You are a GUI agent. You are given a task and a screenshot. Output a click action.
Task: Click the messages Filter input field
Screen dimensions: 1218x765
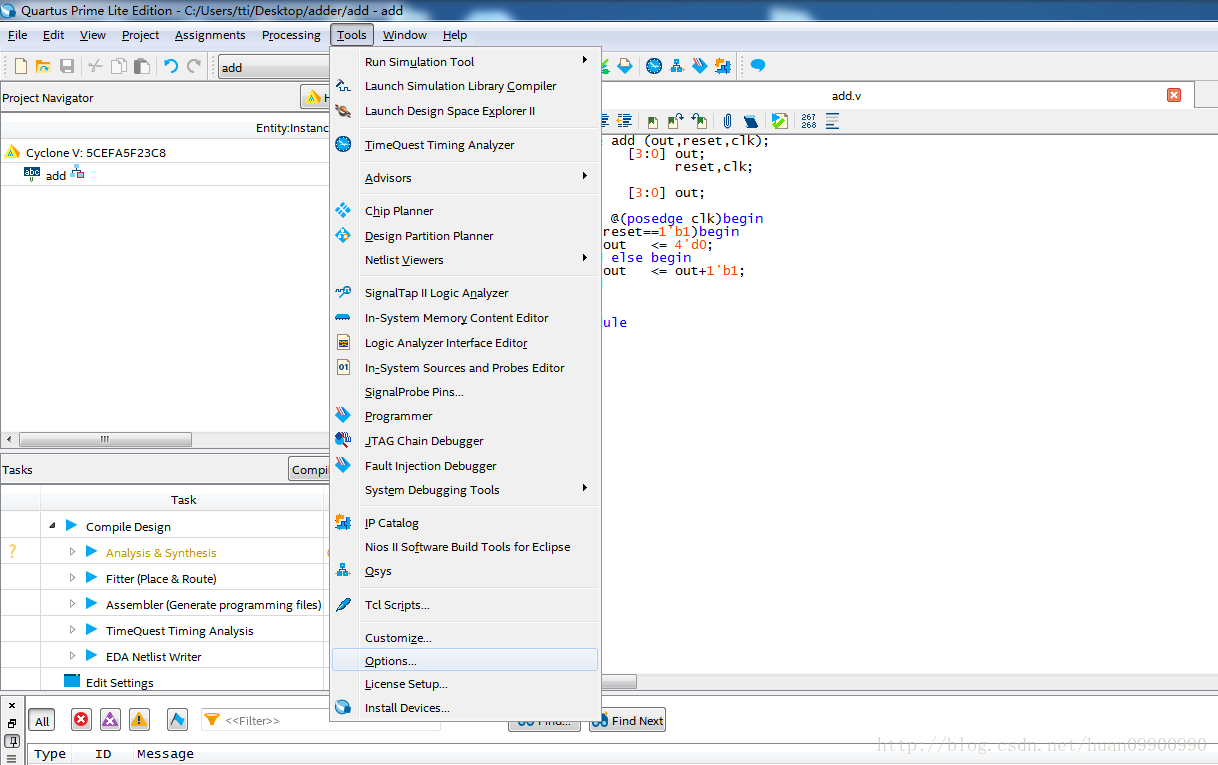(320, 720)
